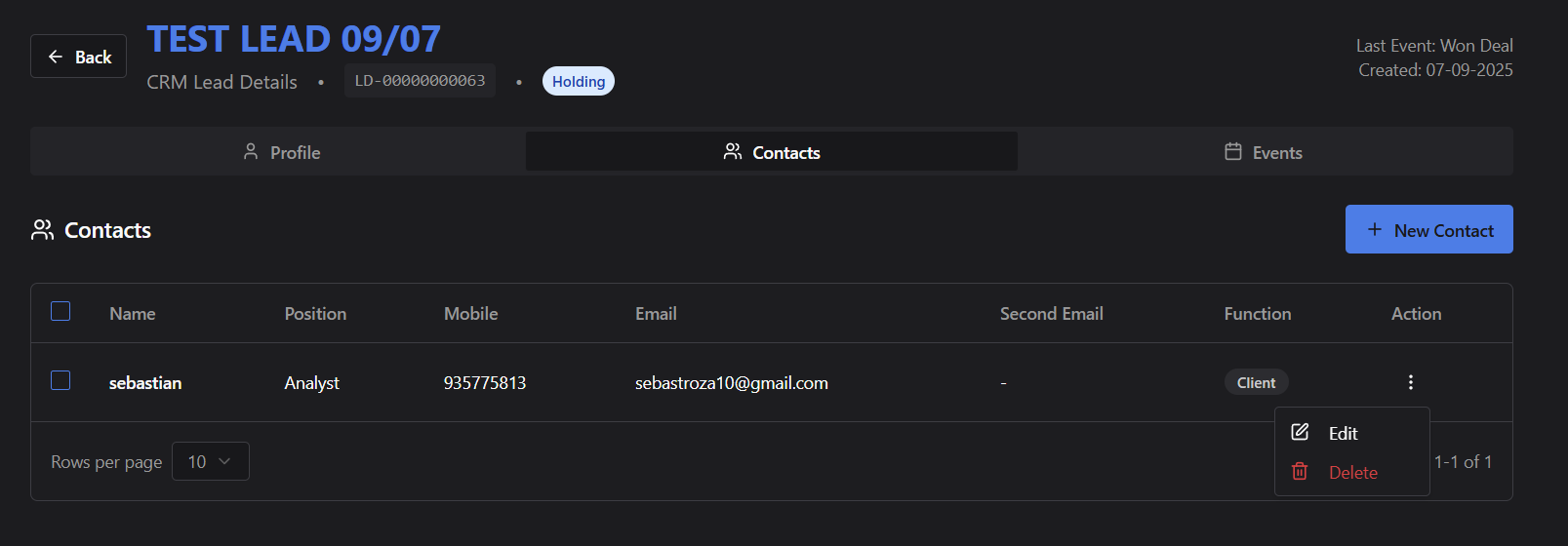Switch to the Events tab
The width and height of the screenshot is (1568, 546).
[1265, 152]
